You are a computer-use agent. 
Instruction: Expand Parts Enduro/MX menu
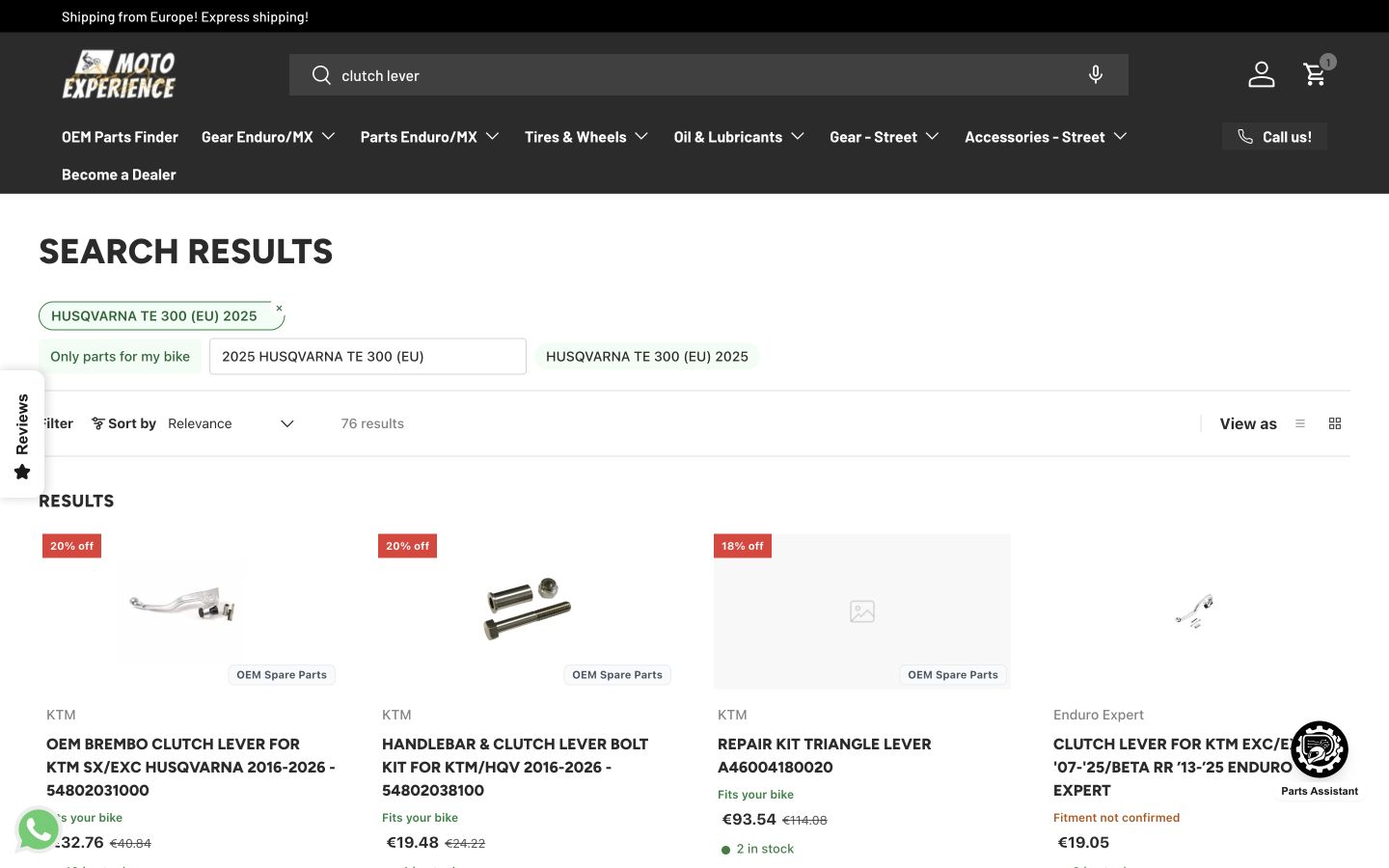429,137
